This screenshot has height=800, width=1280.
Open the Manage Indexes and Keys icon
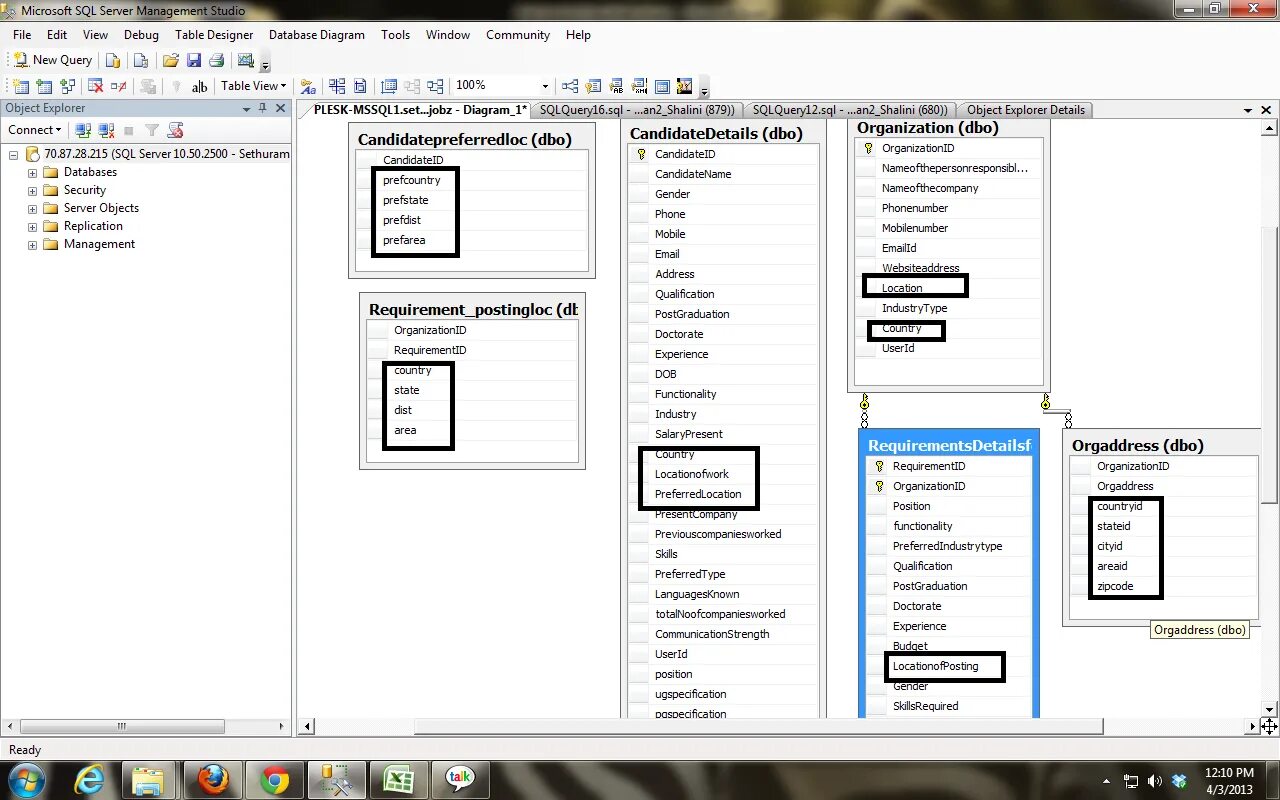(x=593, y=86)
